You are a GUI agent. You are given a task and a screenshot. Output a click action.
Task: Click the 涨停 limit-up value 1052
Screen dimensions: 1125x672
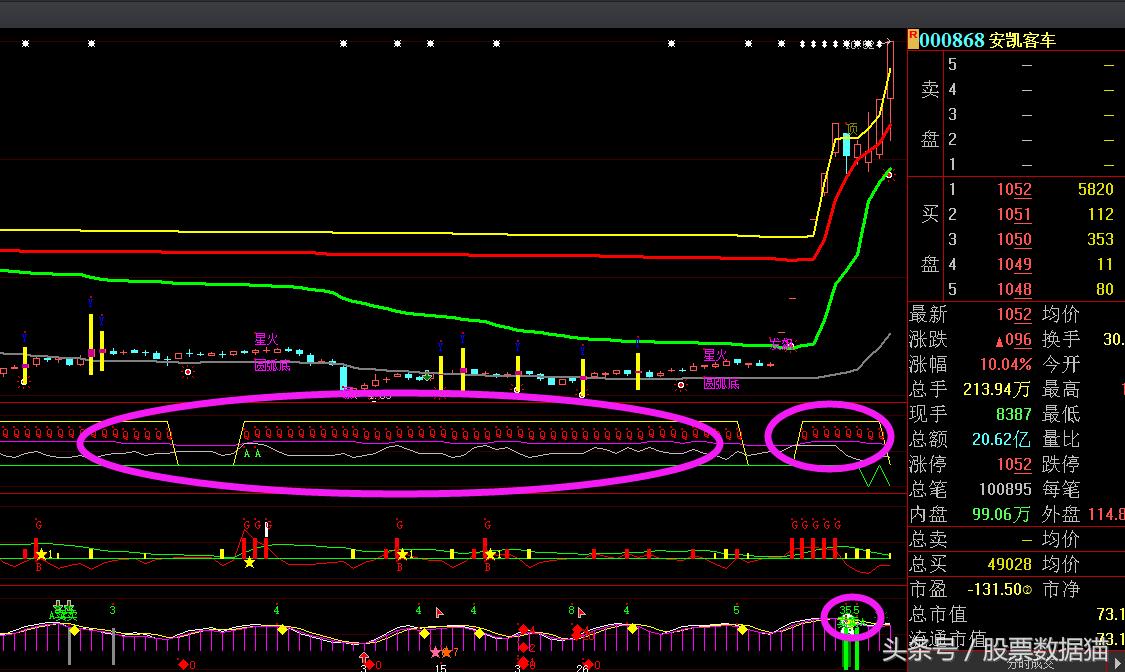[1014, 464]
